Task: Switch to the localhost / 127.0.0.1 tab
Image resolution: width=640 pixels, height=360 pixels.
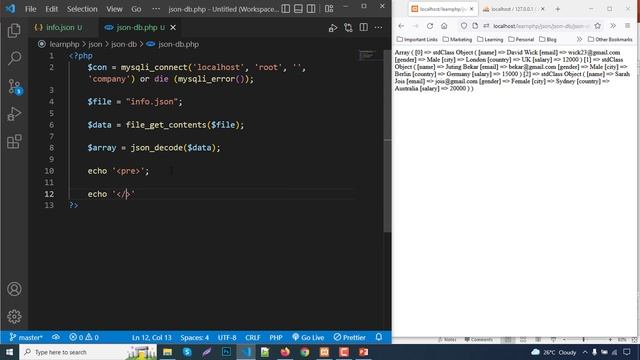Action: pos(513,9)
